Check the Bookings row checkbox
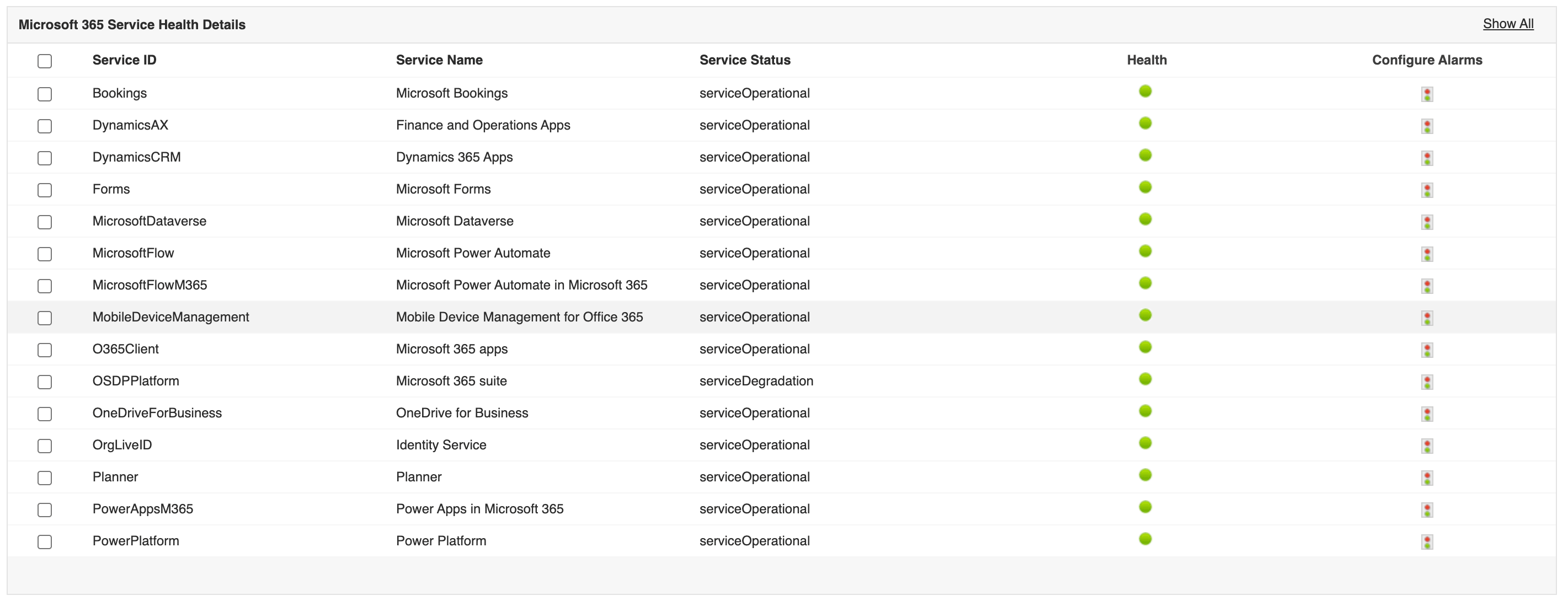 [x=45, y=94]
